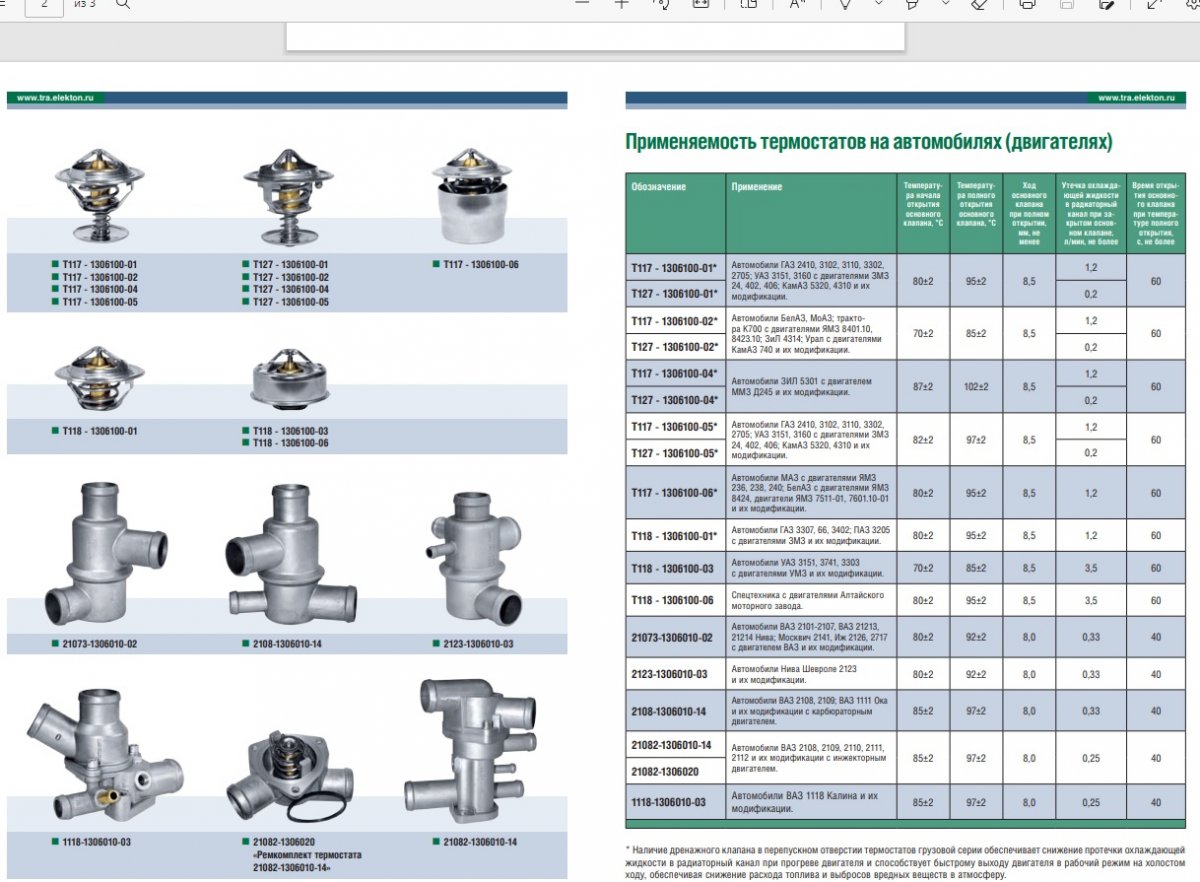The width and height of the screenshot is (1200, 882).
Task: Rotate the PDF page
Action: click(x=660, y=4)
